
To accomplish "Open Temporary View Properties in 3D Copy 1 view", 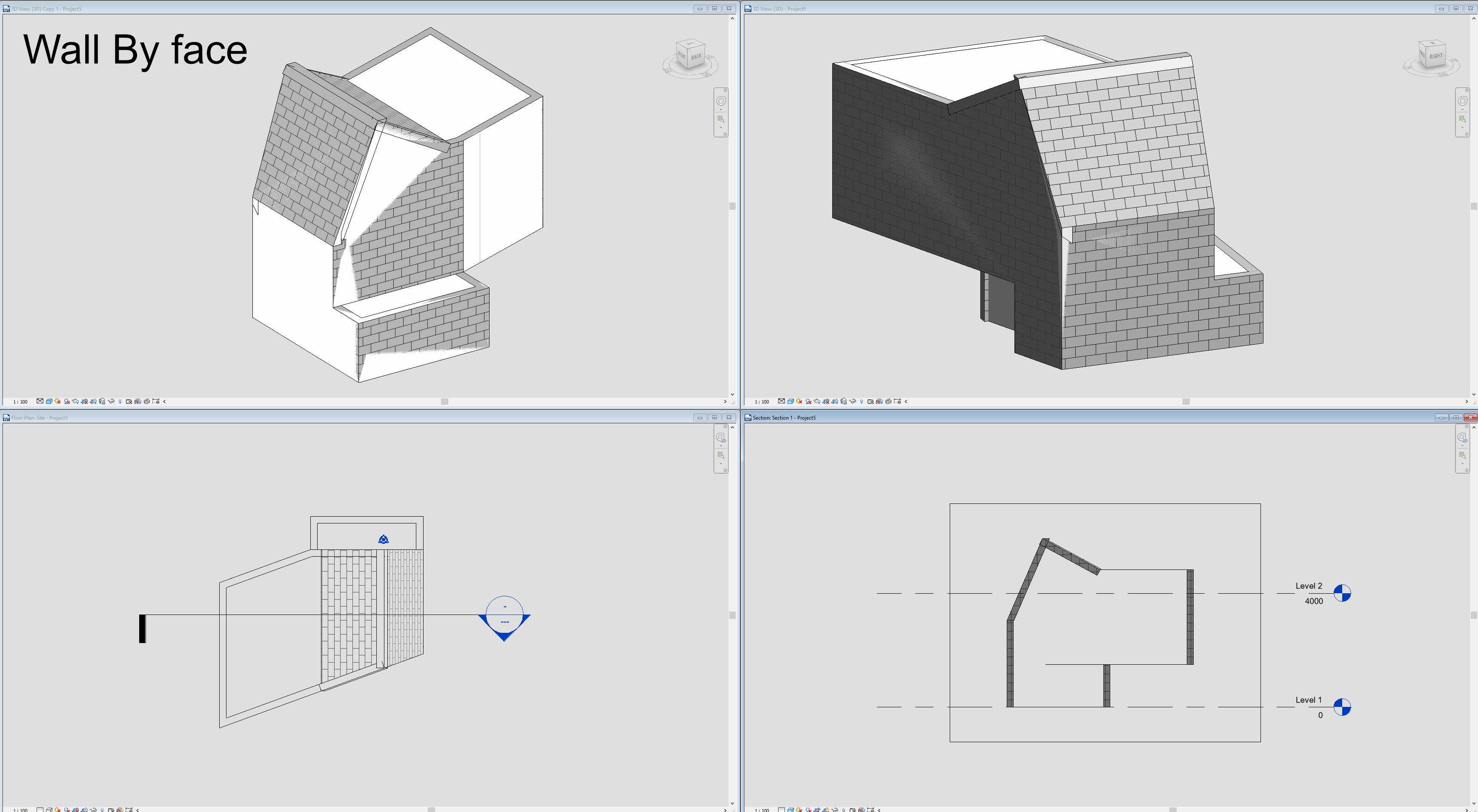I will (129, 401).
